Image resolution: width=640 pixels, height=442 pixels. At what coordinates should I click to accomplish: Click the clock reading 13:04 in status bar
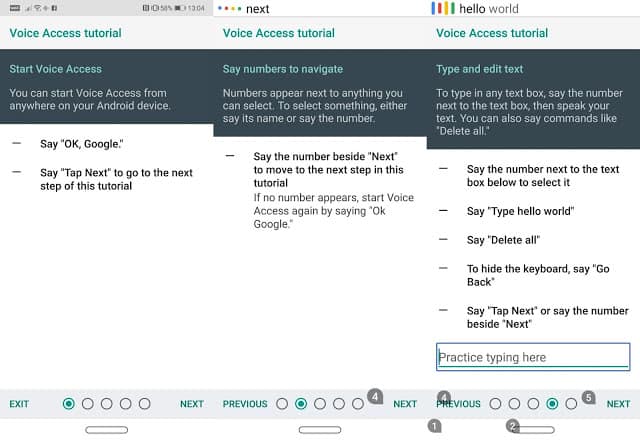click(196, 8)
